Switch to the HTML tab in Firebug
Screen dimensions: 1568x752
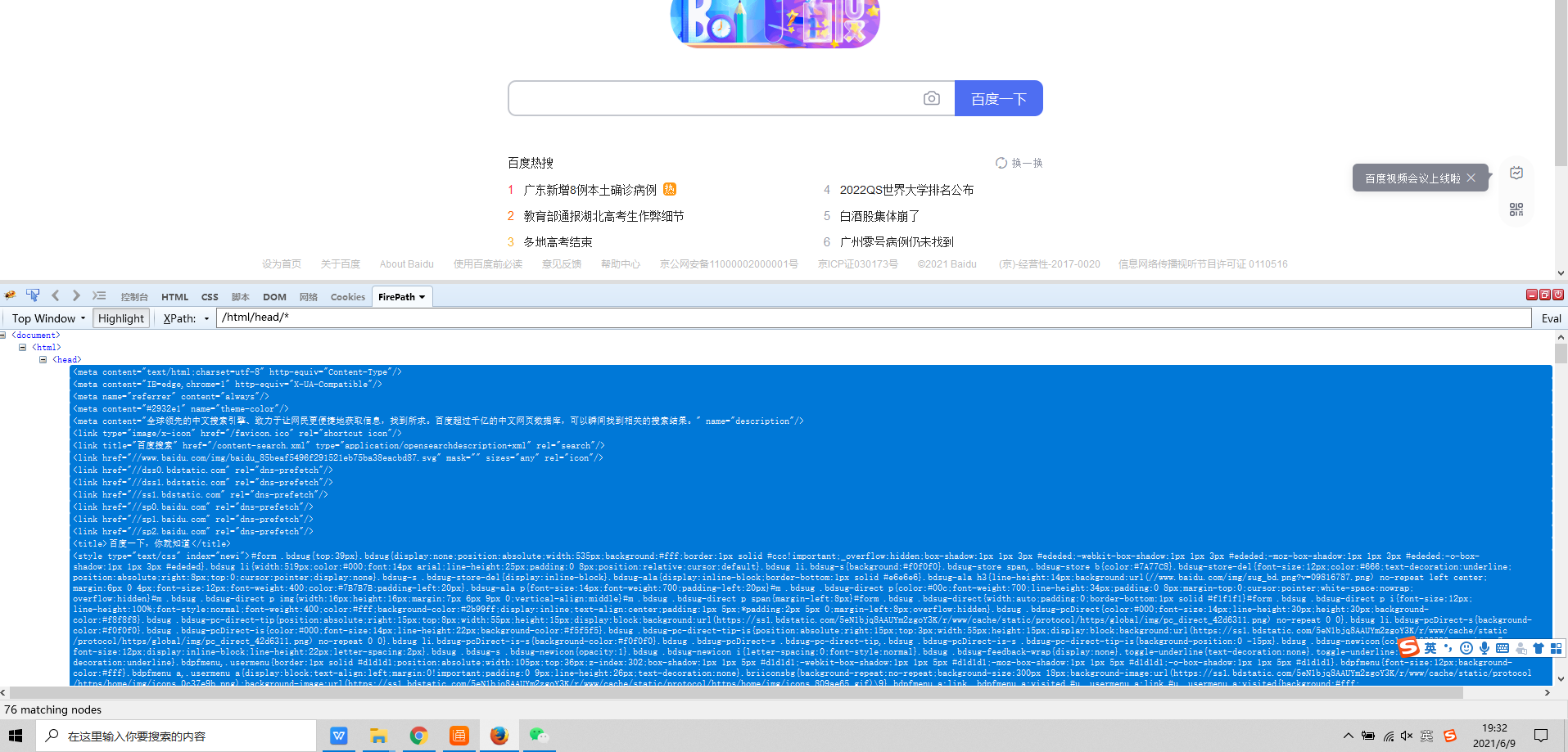point(174,296)
